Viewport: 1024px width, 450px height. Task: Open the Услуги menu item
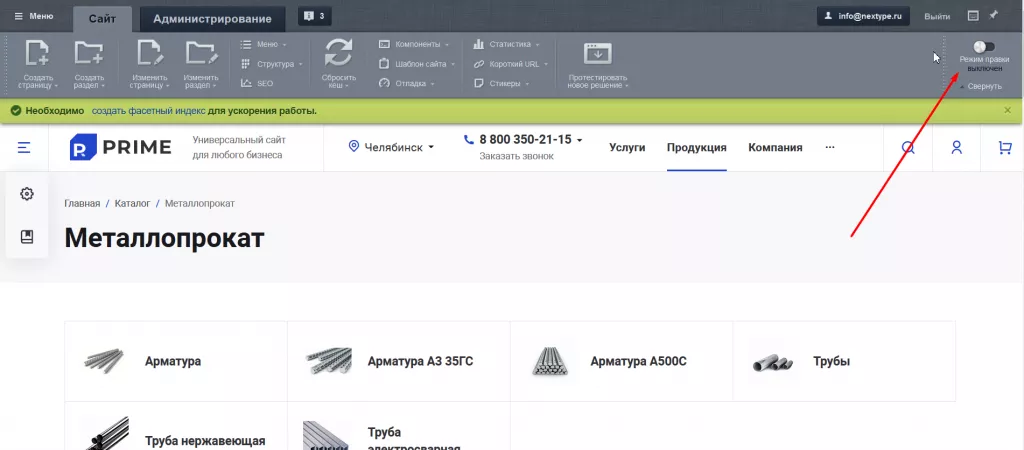click(627, 148)
